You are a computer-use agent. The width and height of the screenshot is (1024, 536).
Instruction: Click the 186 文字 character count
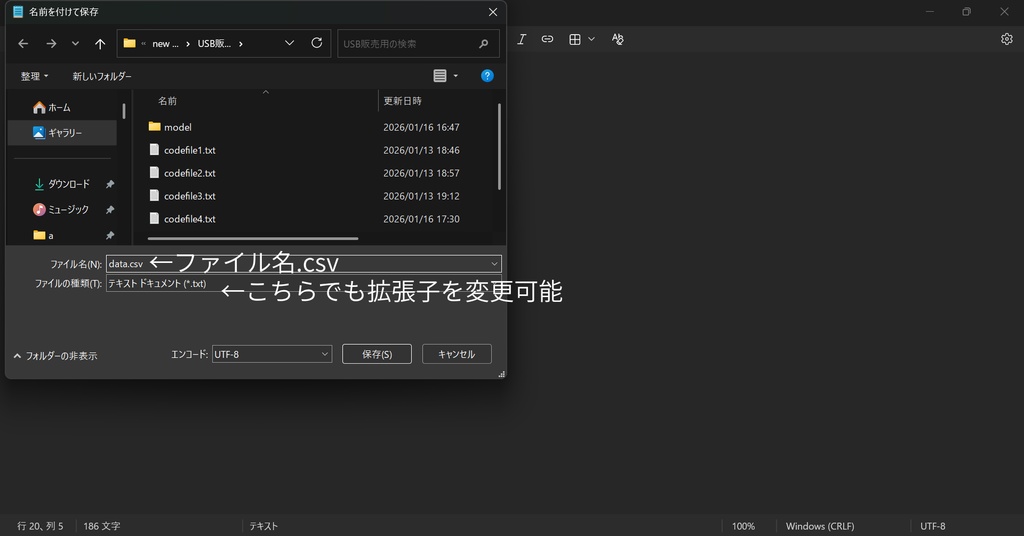pos(101,526)
